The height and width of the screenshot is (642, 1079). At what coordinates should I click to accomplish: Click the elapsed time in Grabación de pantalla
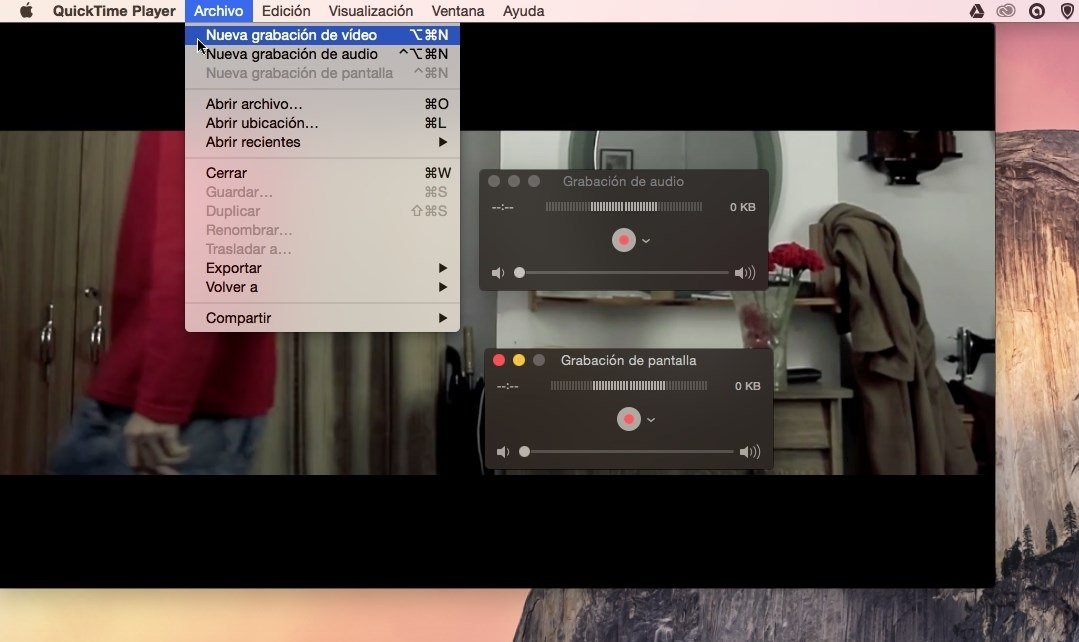point(507,386)
